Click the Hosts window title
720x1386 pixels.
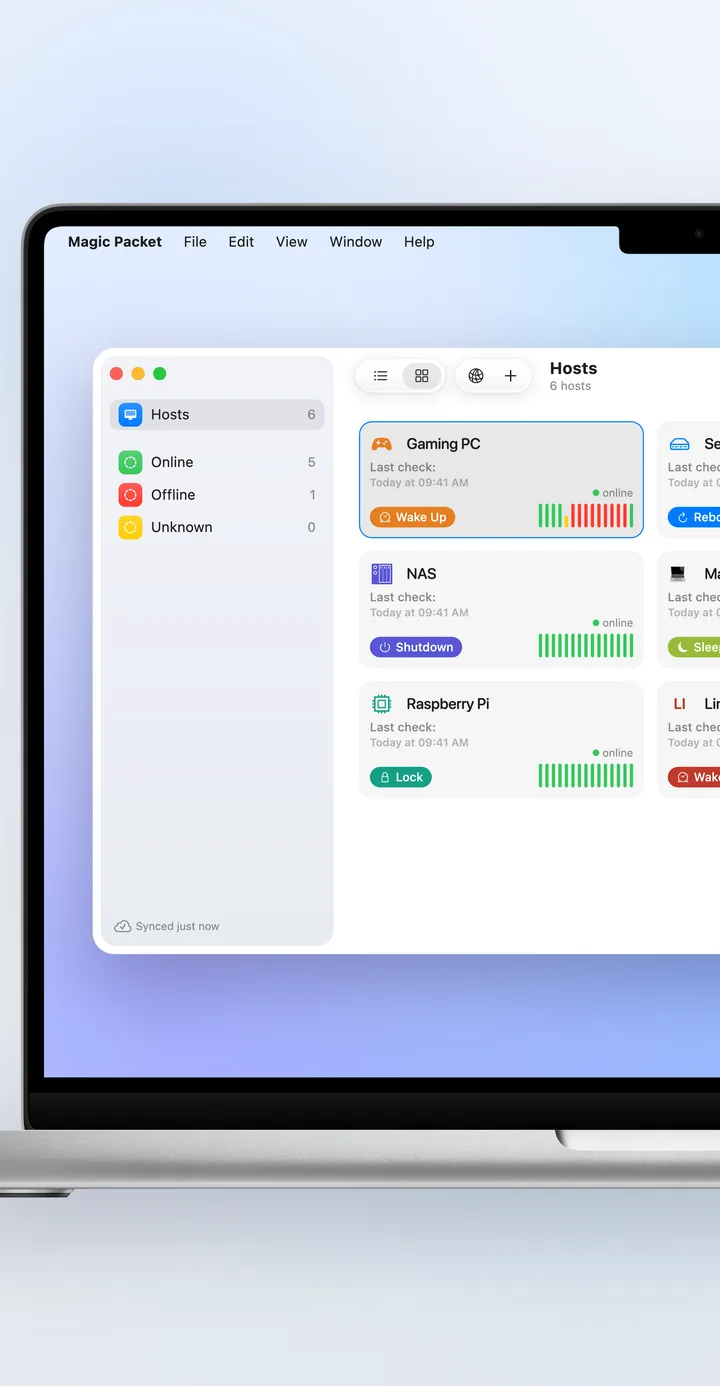573,369
